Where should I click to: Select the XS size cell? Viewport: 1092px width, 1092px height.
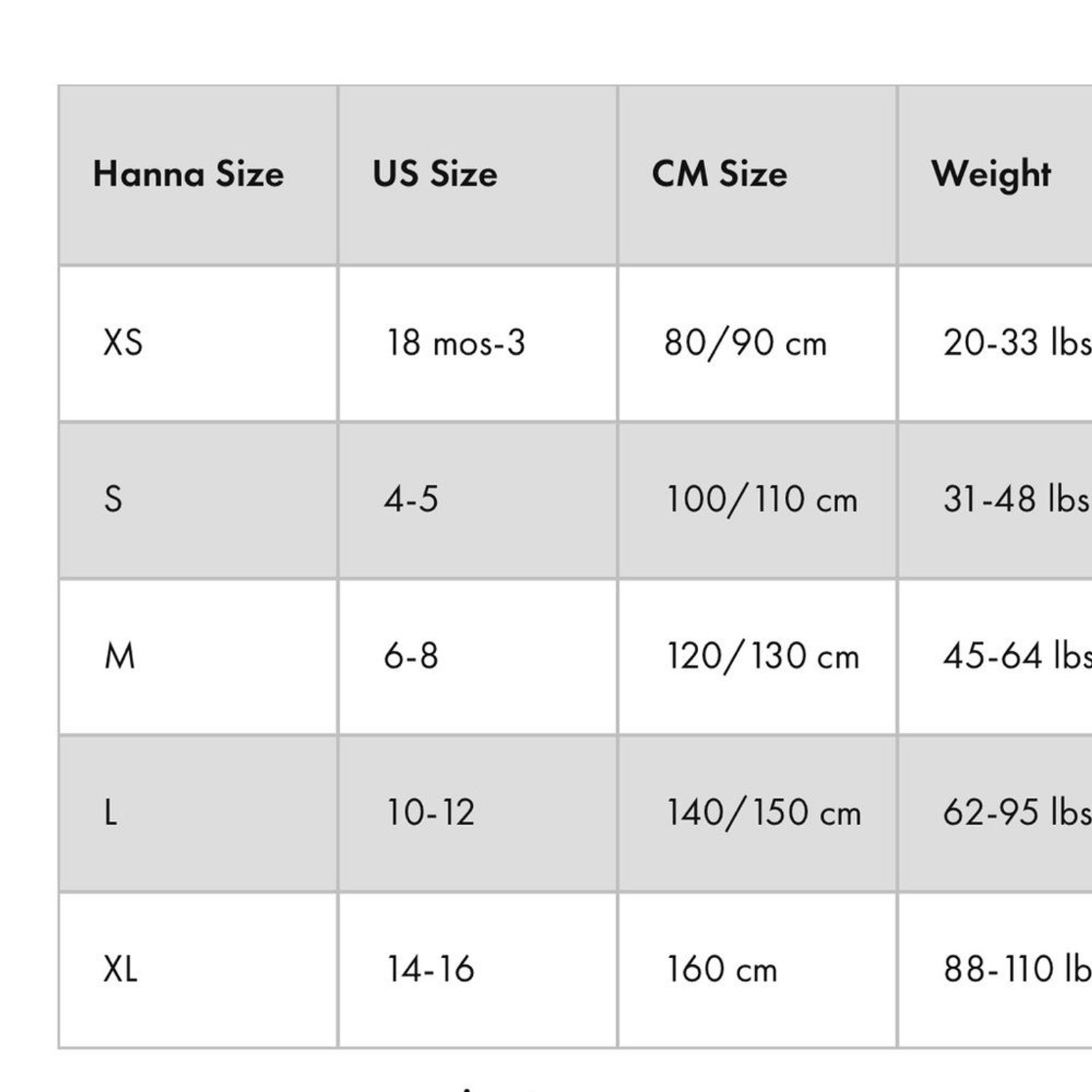click(123, 343)
